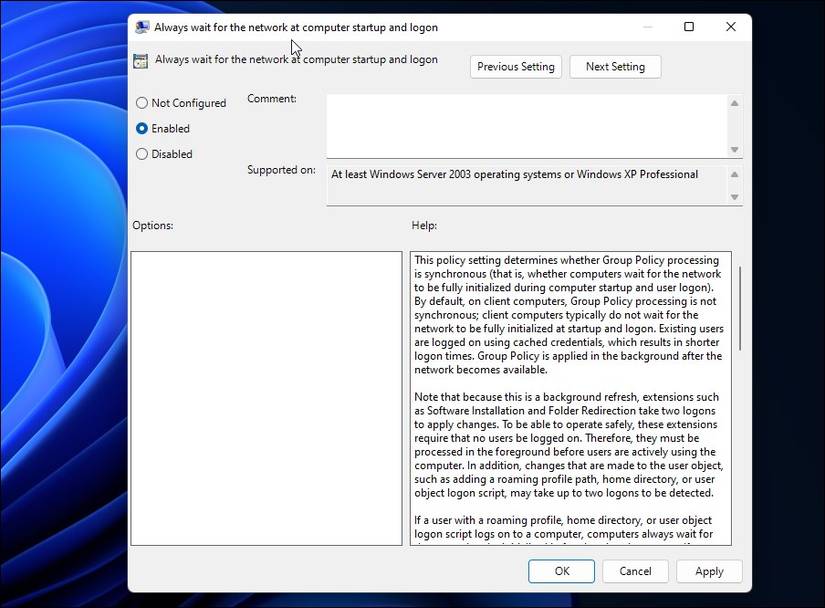Cancel the policy changes
Image resolution: width=825 pixels, height=608 pixels.
point(635,571)
